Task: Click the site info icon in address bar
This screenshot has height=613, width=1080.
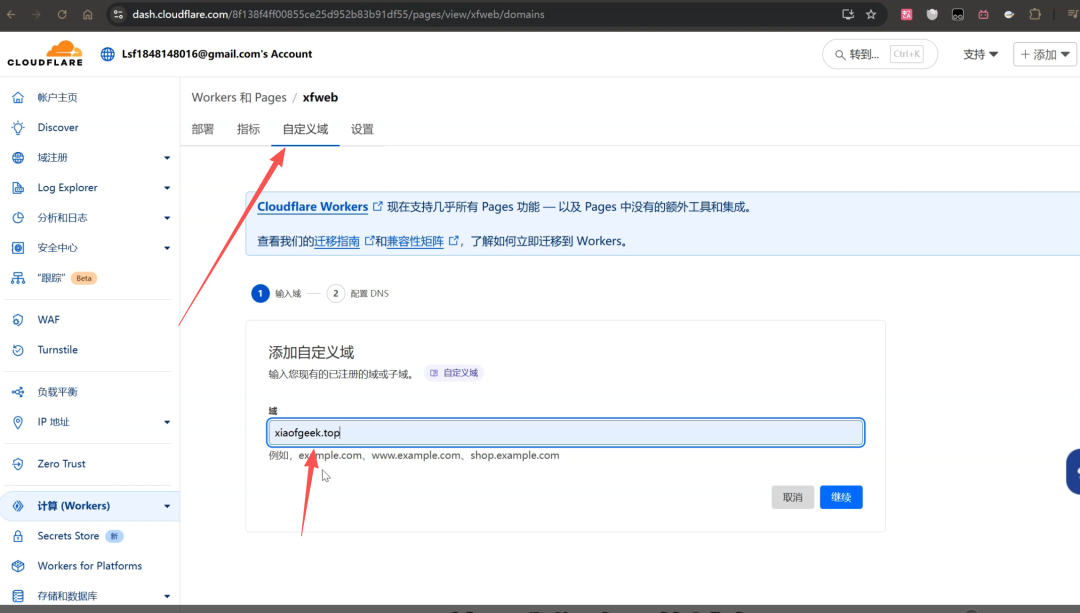Action: (x=118, y=14)
